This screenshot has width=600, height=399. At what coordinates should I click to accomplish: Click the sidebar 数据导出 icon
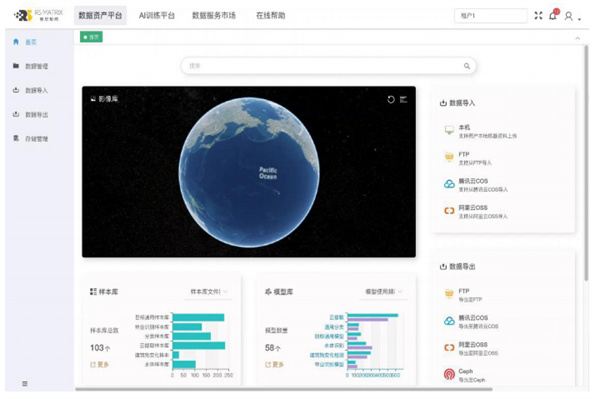coord(16,114)
